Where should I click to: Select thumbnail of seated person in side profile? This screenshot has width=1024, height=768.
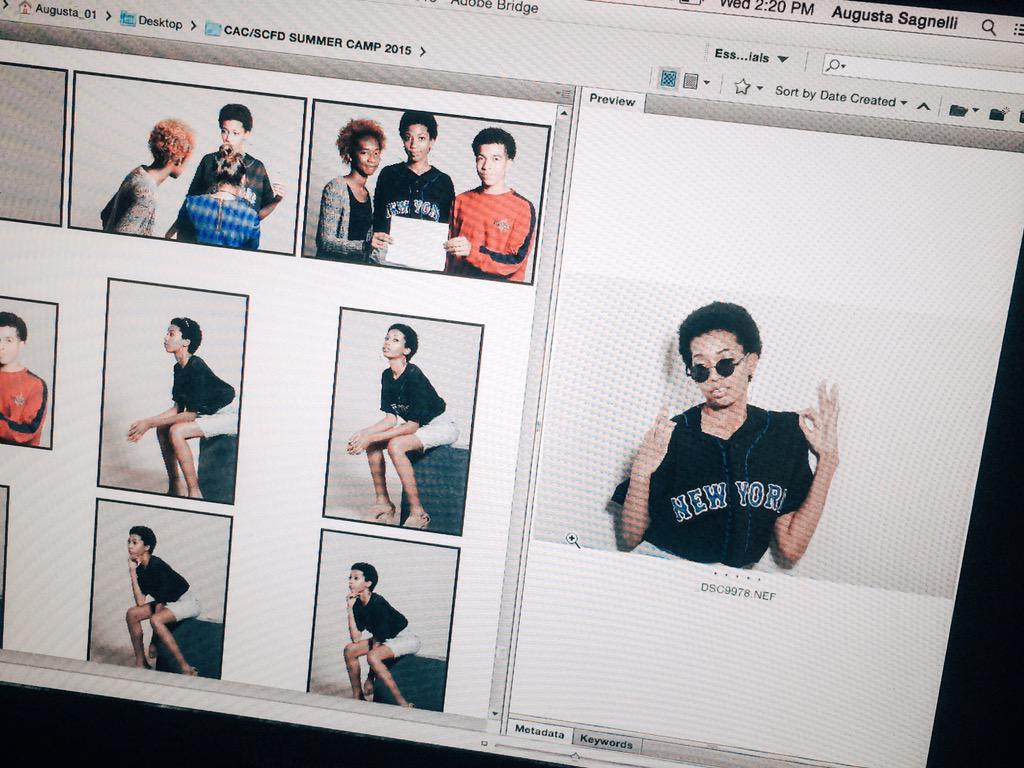(173, 392)
